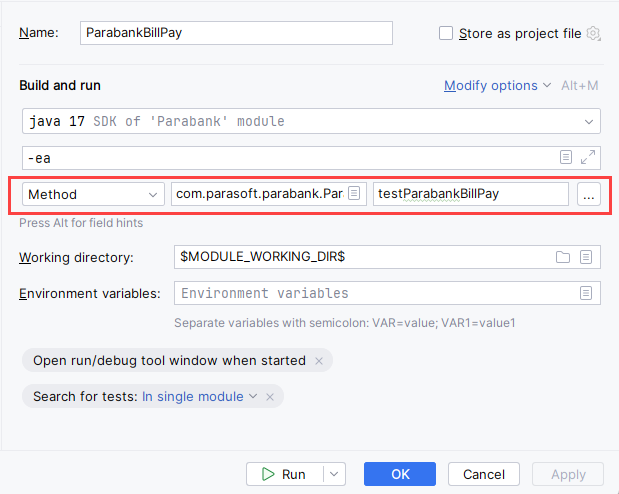The image size is (619, 494).
Task: Open class field browse list icon
Action: coord(354,193)
